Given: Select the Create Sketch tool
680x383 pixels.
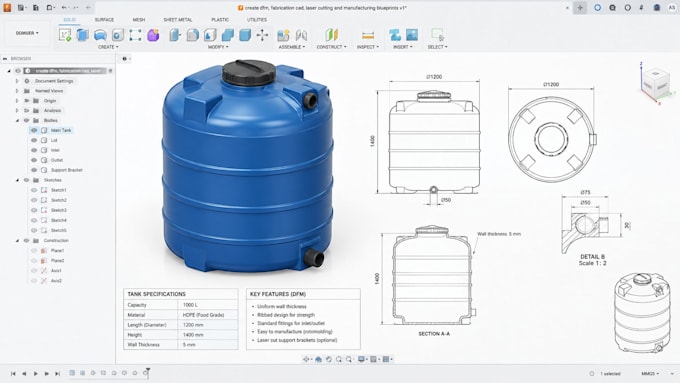Looking at the screenshot, I should click(x=65, y=35).
